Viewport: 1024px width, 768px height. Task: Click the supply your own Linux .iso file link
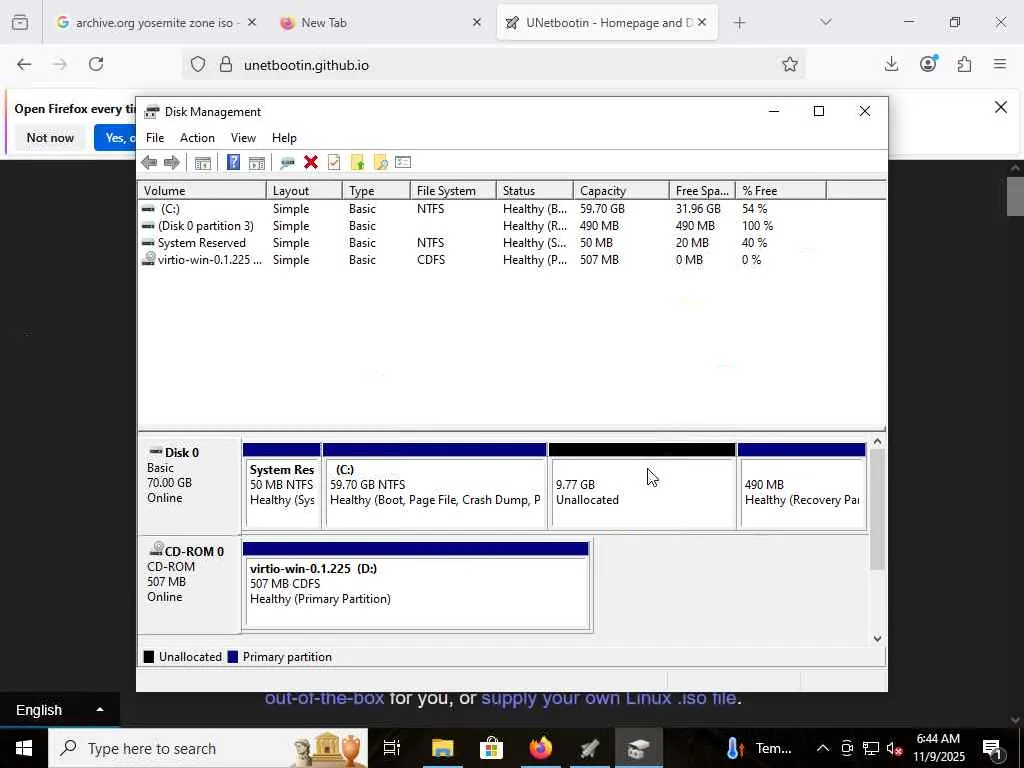[x=609, y=698]
